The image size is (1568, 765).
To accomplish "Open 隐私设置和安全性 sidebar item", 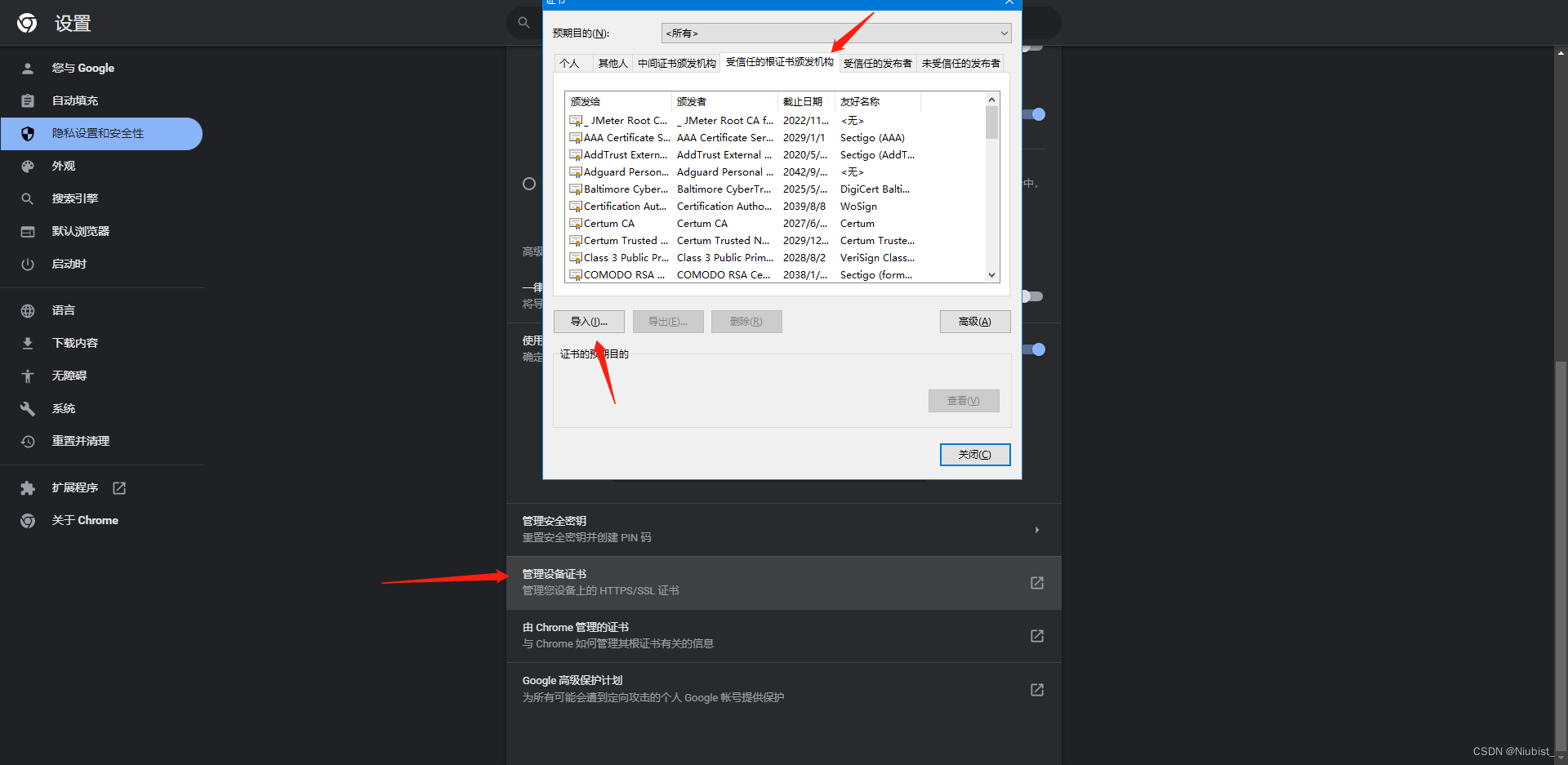I will (101, 134).
